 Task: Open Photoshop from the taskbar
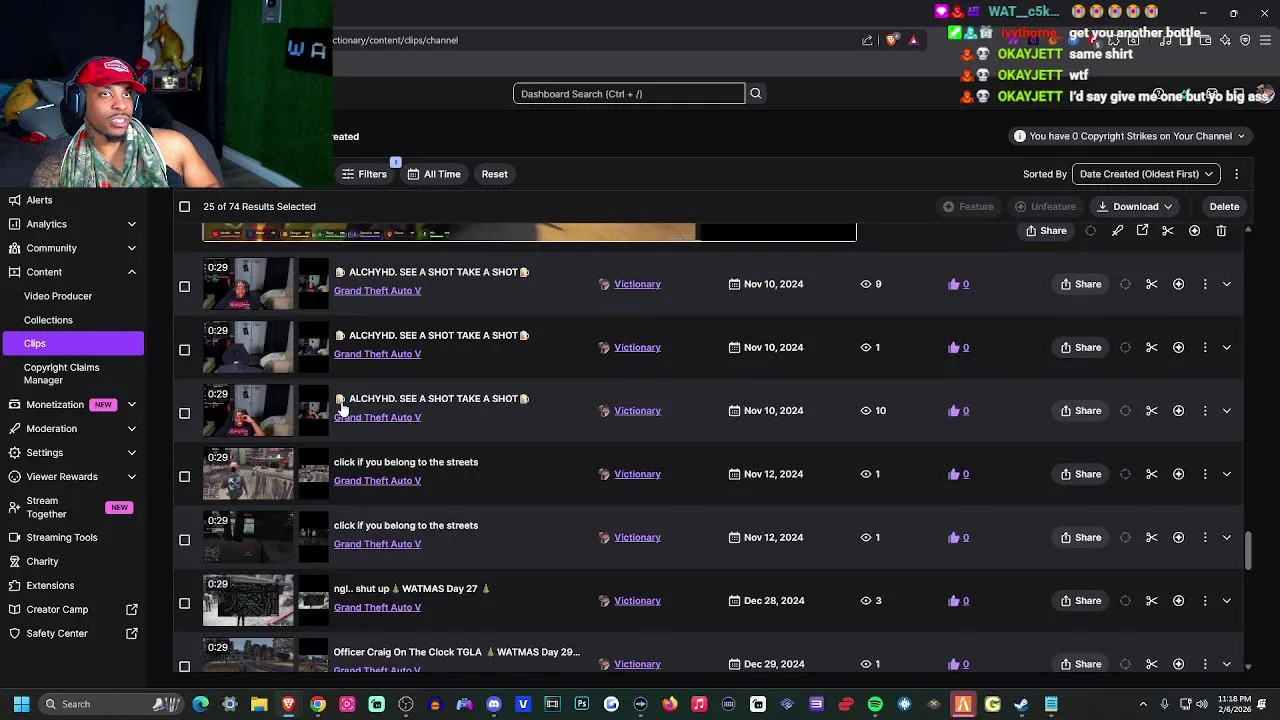582,704
